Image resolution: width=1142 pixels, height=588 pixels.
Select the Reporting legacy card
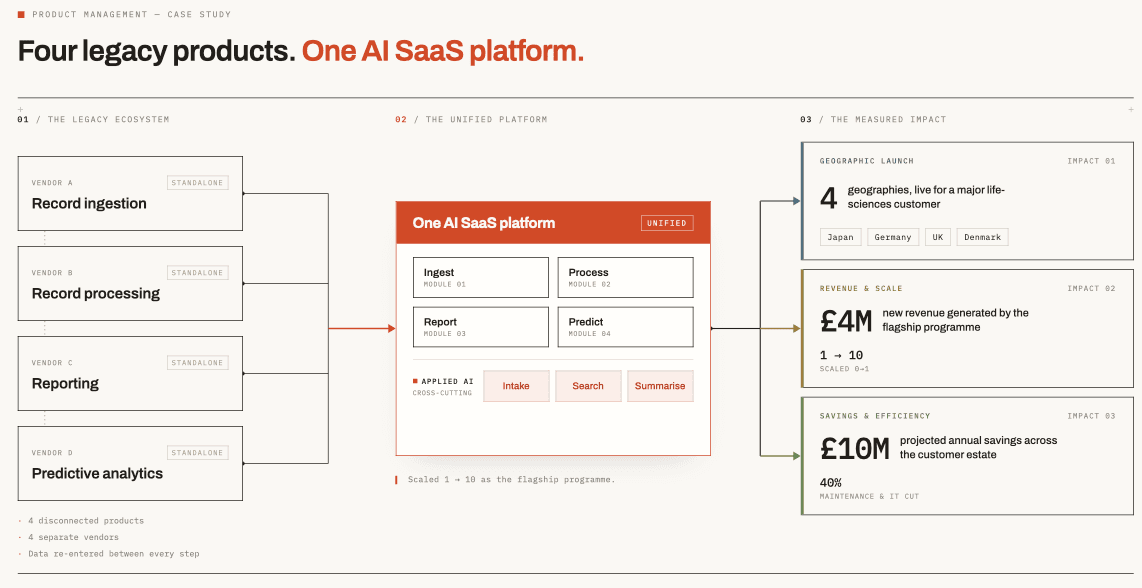click(x=130, y=374)
